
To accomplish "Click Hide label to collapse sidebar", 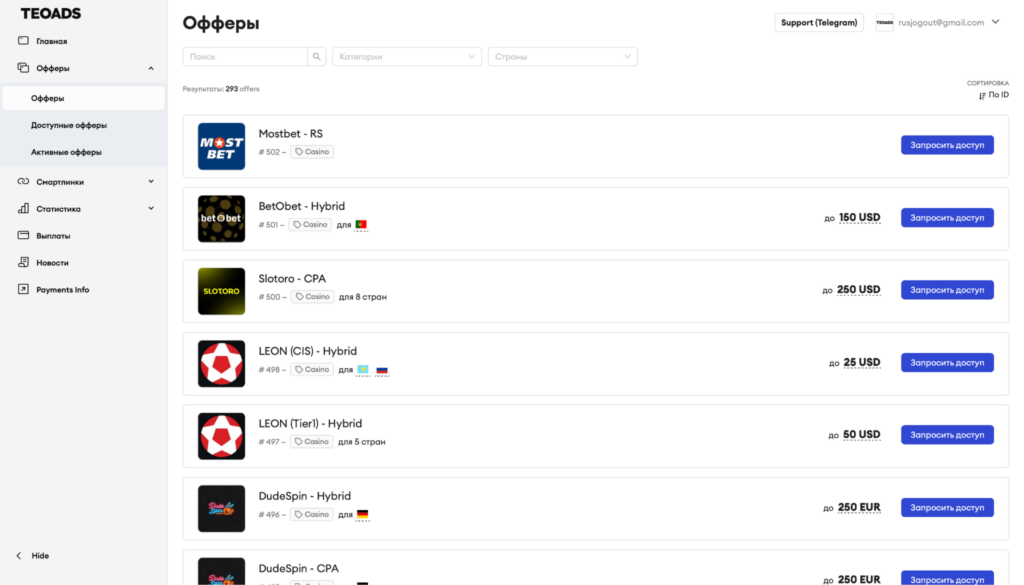I will click(40, 556).
